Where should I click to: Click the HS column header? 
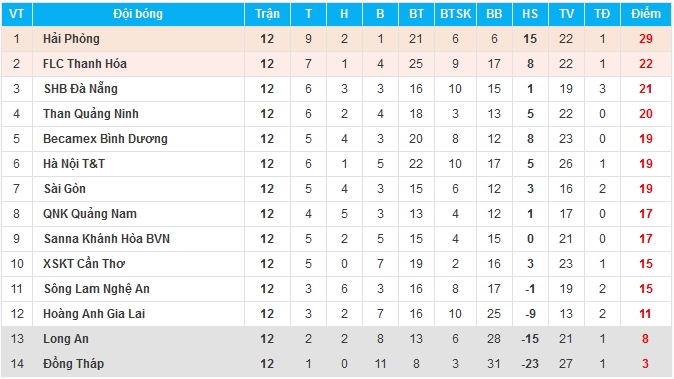(x=530, y=14)
